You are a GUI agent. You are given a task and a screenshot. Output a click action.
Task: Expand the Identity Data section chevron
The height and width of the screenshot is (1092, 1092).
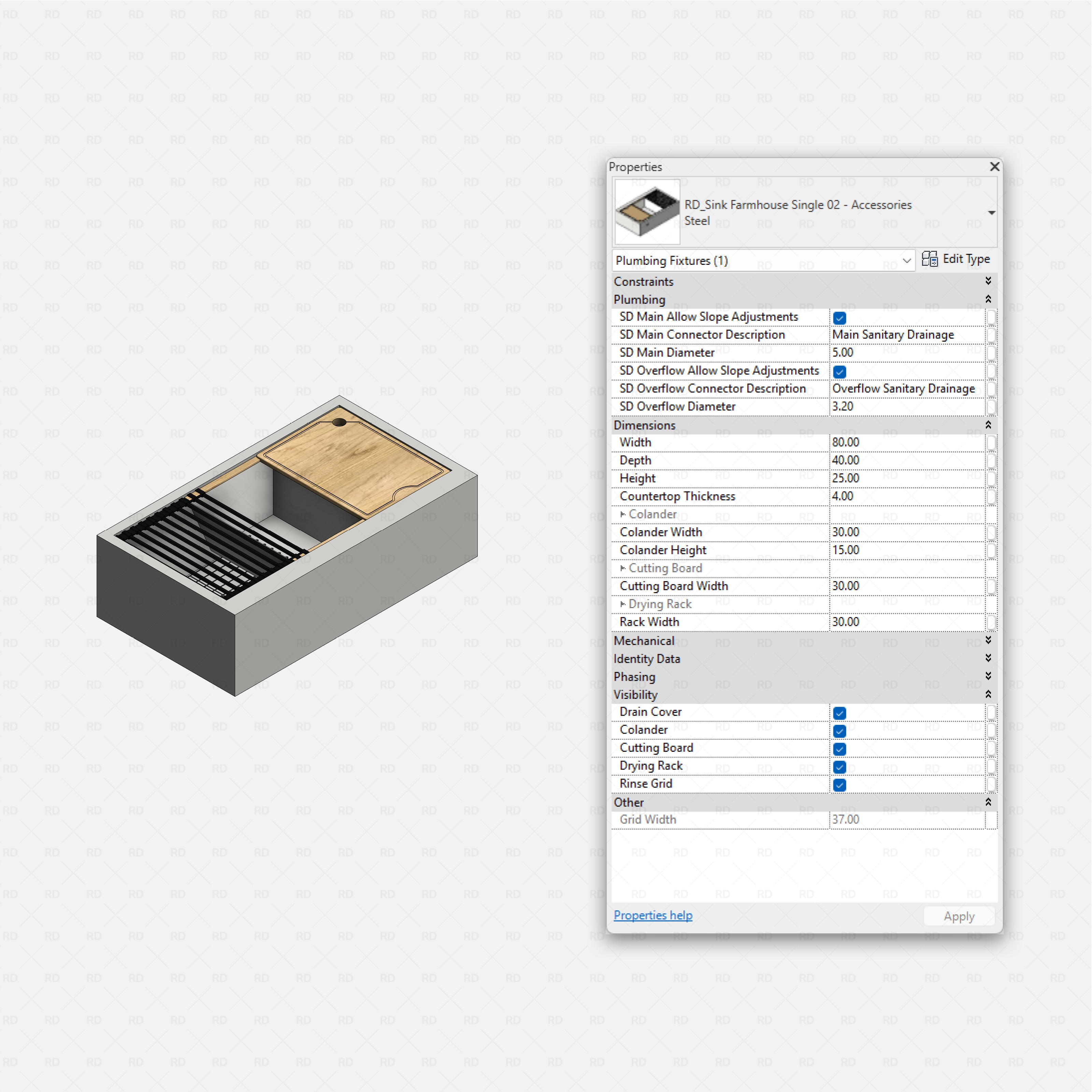coord(988,658)
